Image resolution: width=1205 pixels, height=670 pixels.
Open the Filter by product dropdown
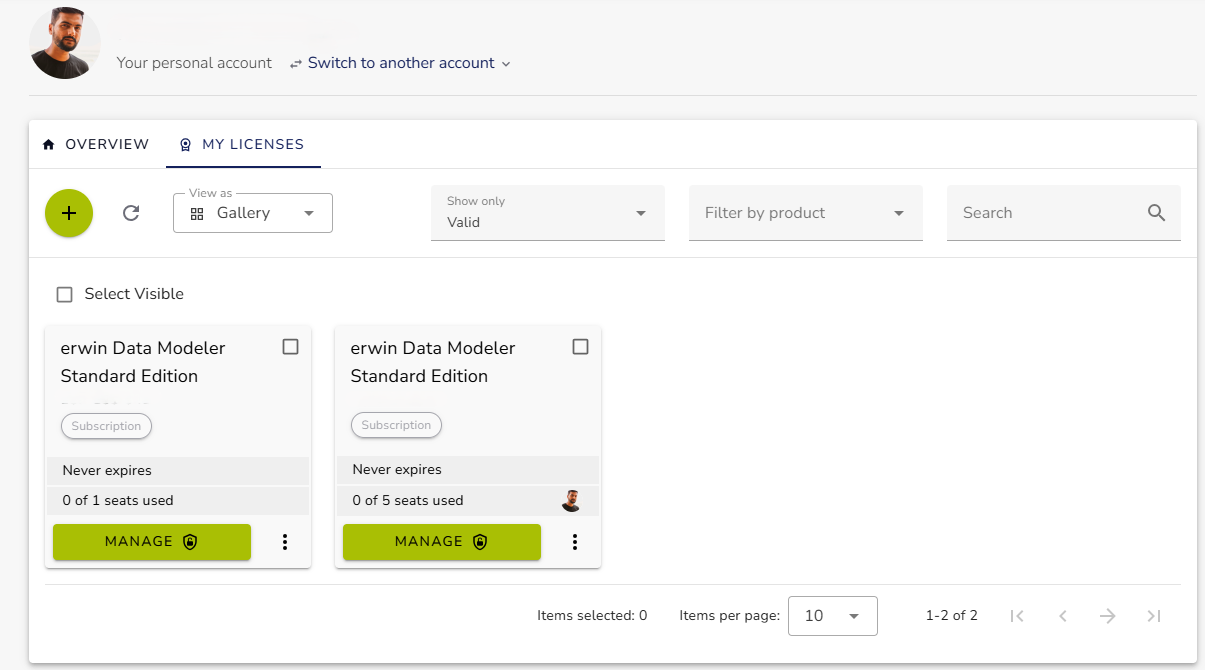pyautogui.click(x=806, y=213)
